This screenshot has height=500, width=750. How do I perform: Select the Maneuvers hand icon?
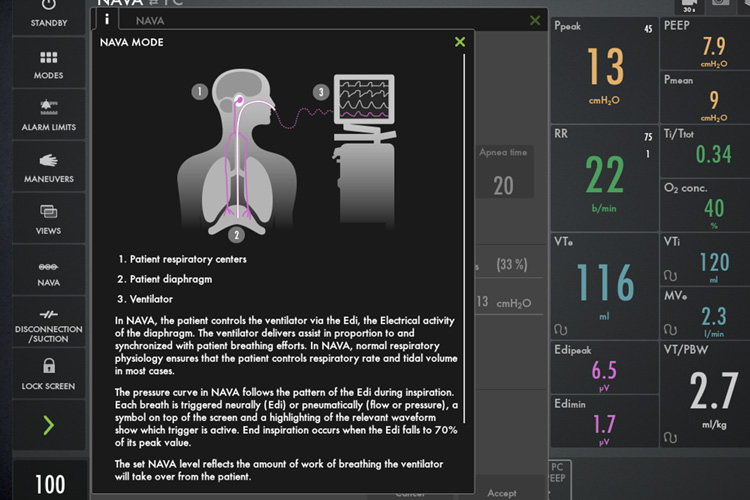[x=48, y=168]
